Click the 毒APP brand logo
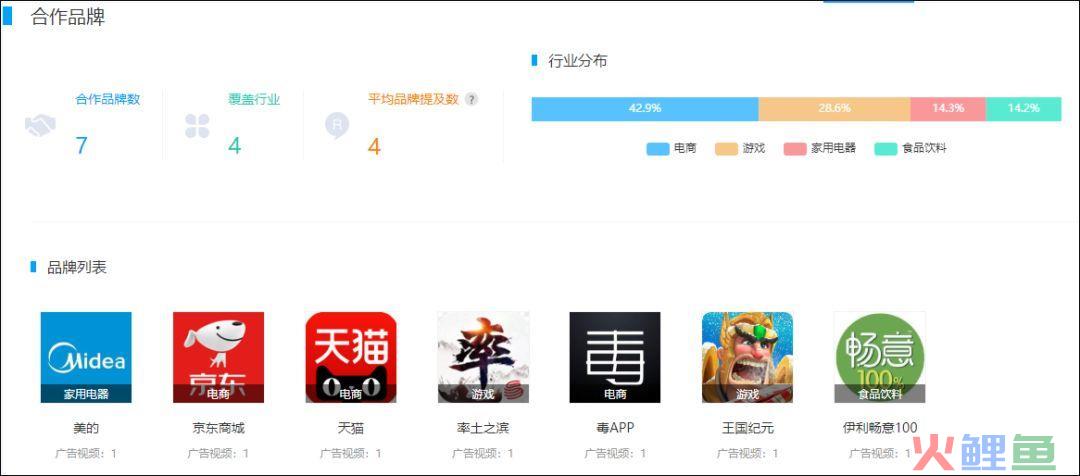 pos(615,357)
